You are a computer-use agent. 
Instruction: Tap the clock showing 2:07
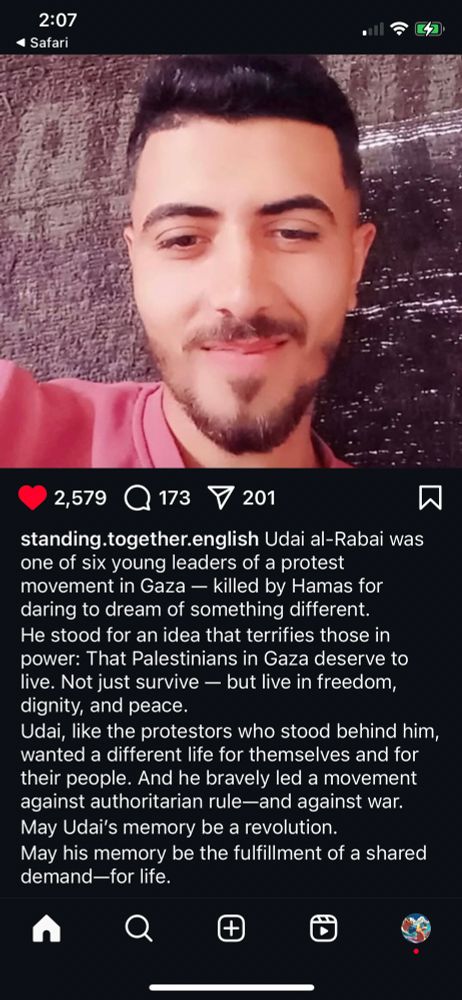tap(57, 20)
